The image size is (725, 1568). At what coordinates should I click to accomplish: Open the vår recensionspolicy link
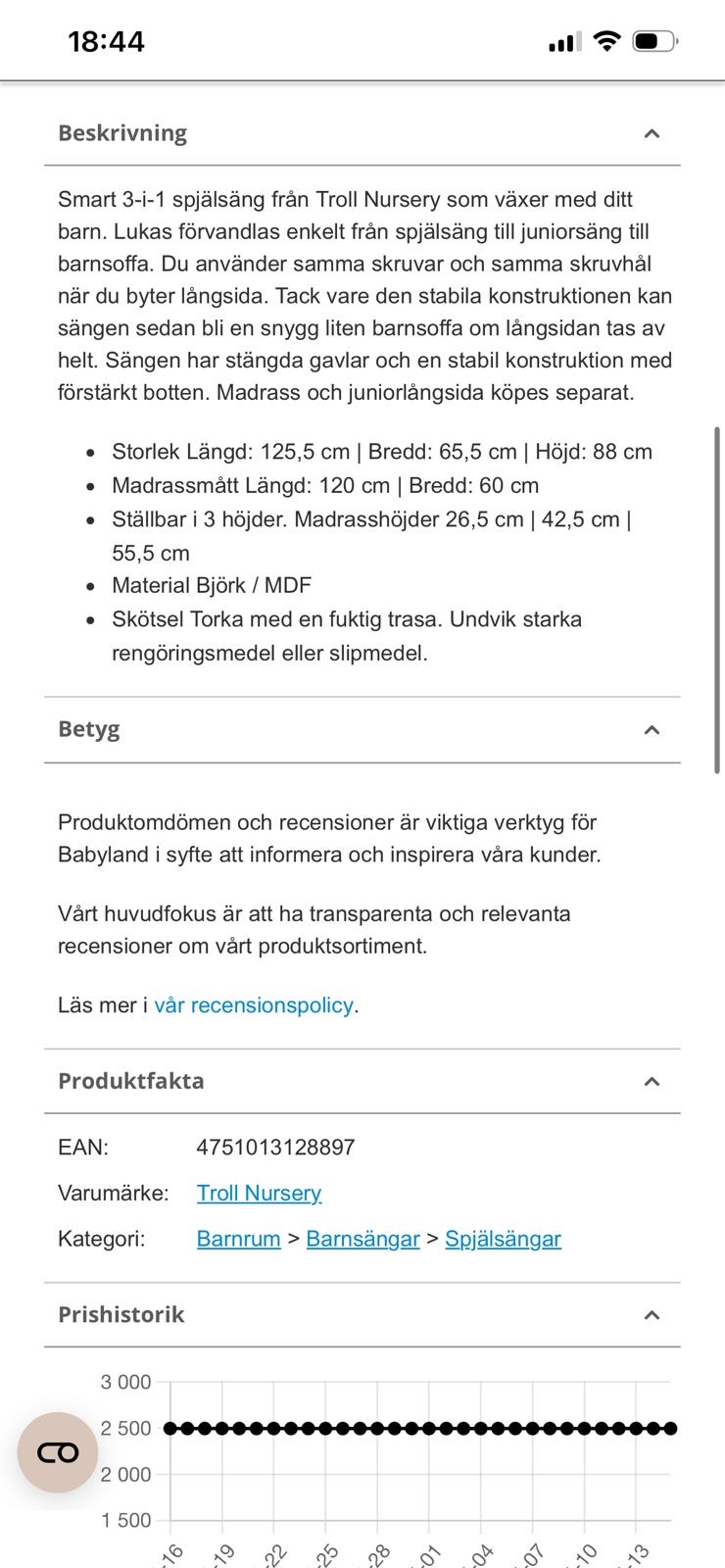point(254,1004)
